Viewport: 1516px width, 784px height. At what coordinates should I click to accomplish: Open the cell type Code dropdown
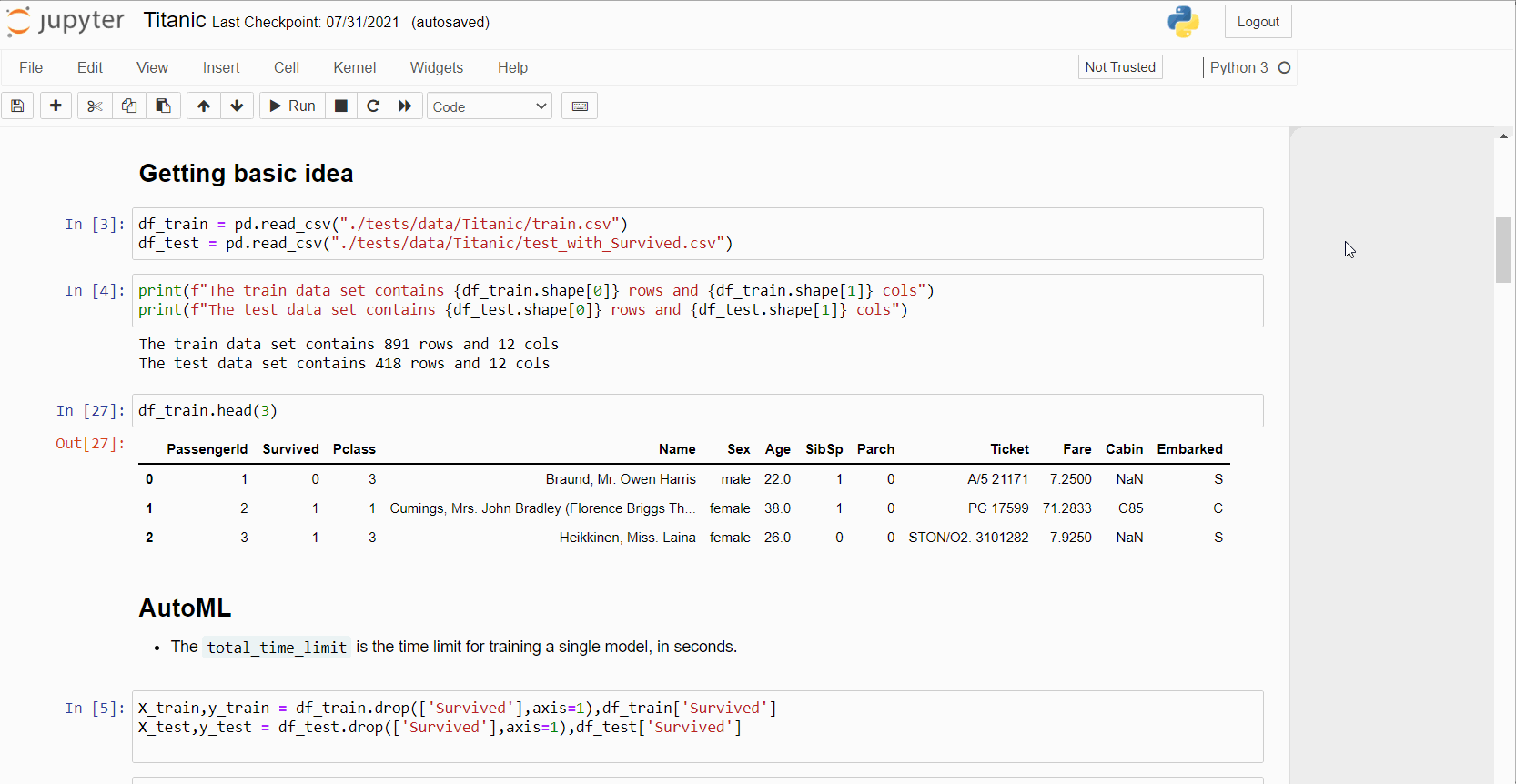(490, 106)
